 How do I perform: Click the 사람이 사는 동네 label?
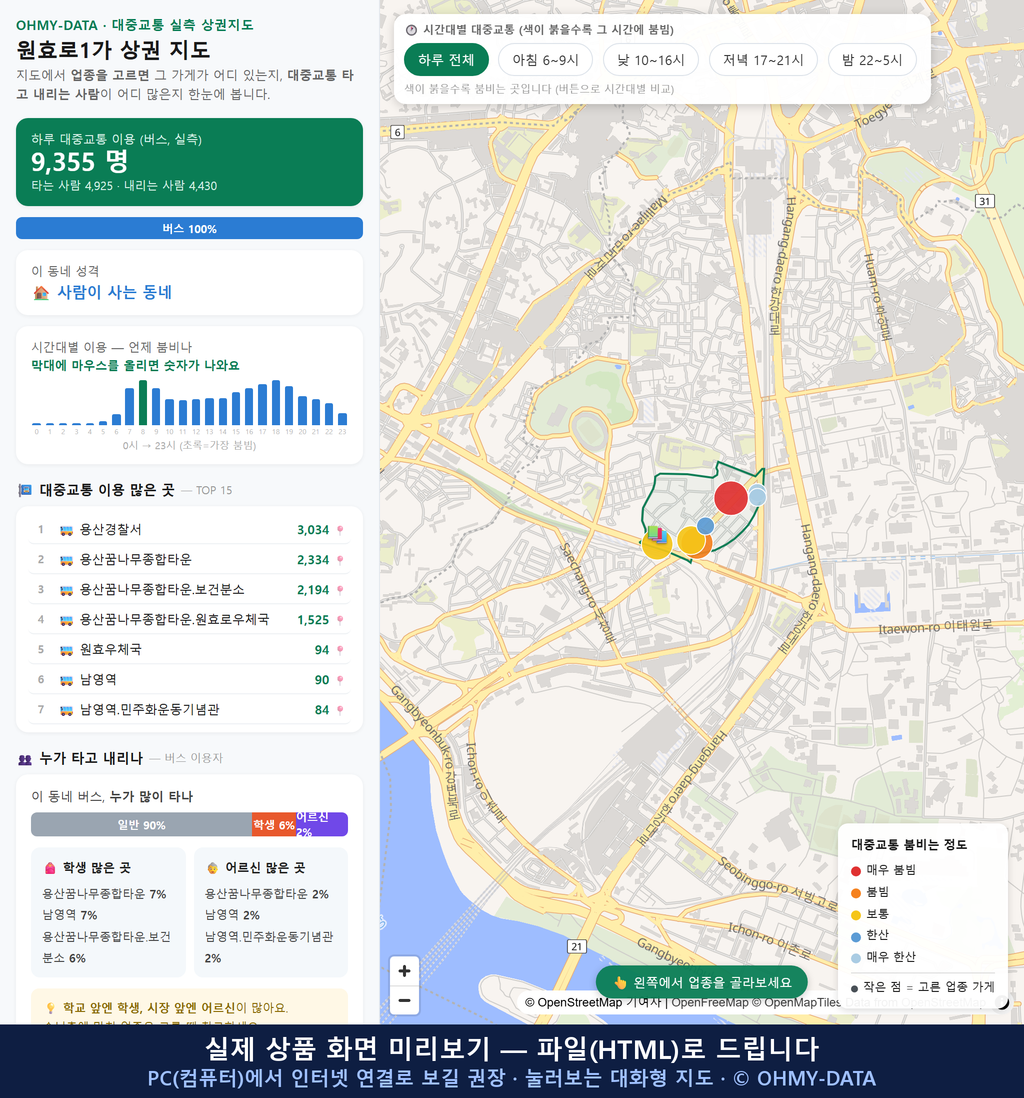(114, 293)
